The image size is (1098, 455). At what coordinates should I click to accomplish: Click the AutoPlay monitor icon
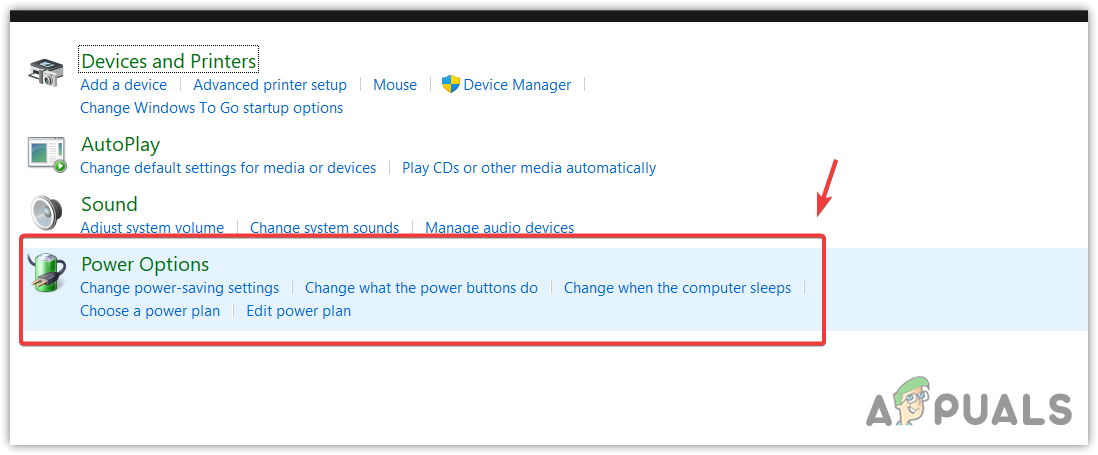pyautogui.click(x=46, y=154)
